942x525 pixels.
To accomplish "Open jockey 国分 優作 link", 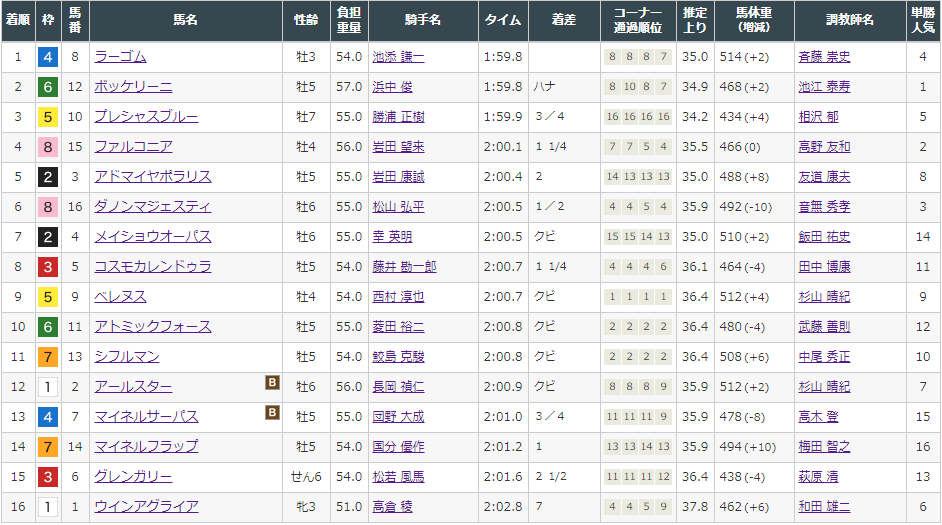I will click(398, 448).
